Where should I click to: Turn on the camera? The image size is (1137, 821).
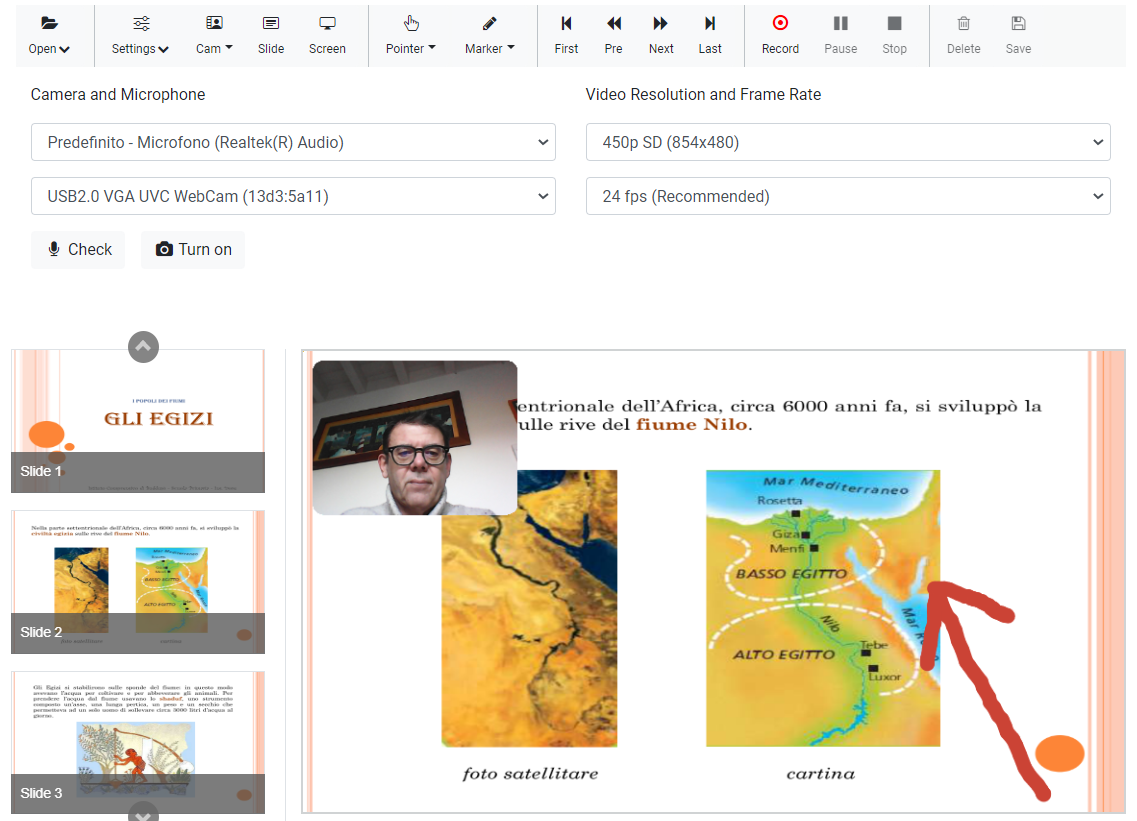tap(193, 249)
